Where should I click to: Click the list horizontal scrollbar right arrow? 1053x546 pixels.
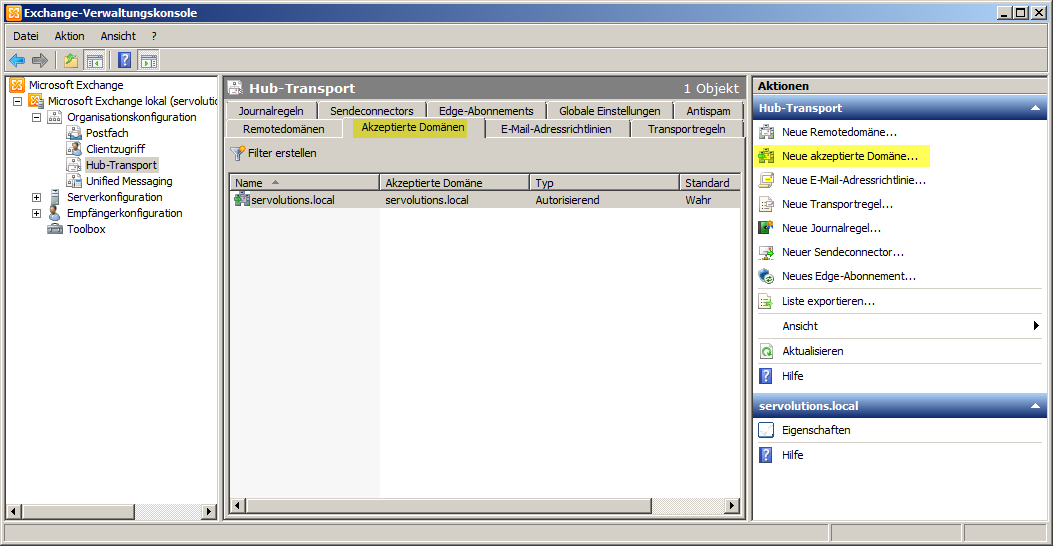[x=732, y=505]
